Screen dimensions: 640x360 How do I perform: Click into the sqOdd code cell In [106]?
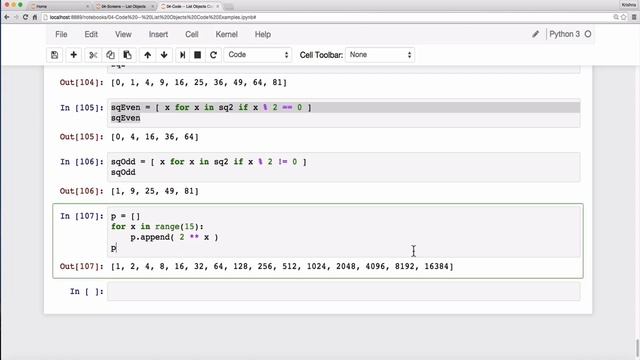tap(343, 167)
